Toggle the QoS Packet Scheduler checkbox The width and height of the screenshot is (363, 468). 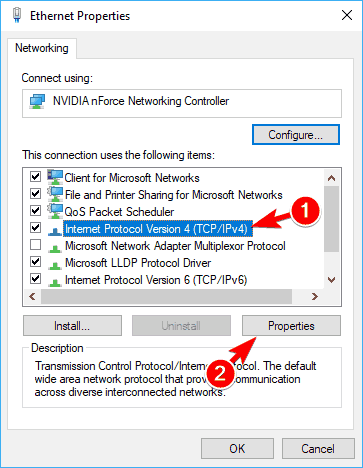click(x=35, y=211)
